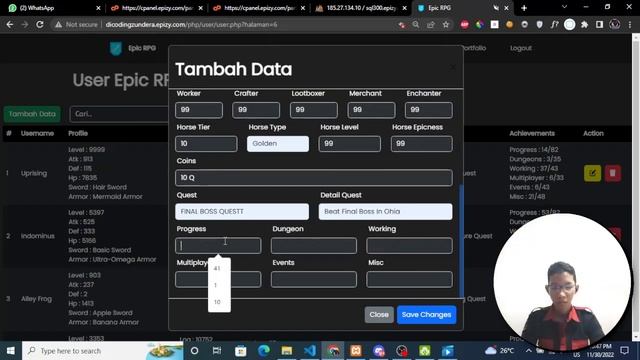Click the Quest field containing FINAL BOSS QUESTT

click(242, 211)
